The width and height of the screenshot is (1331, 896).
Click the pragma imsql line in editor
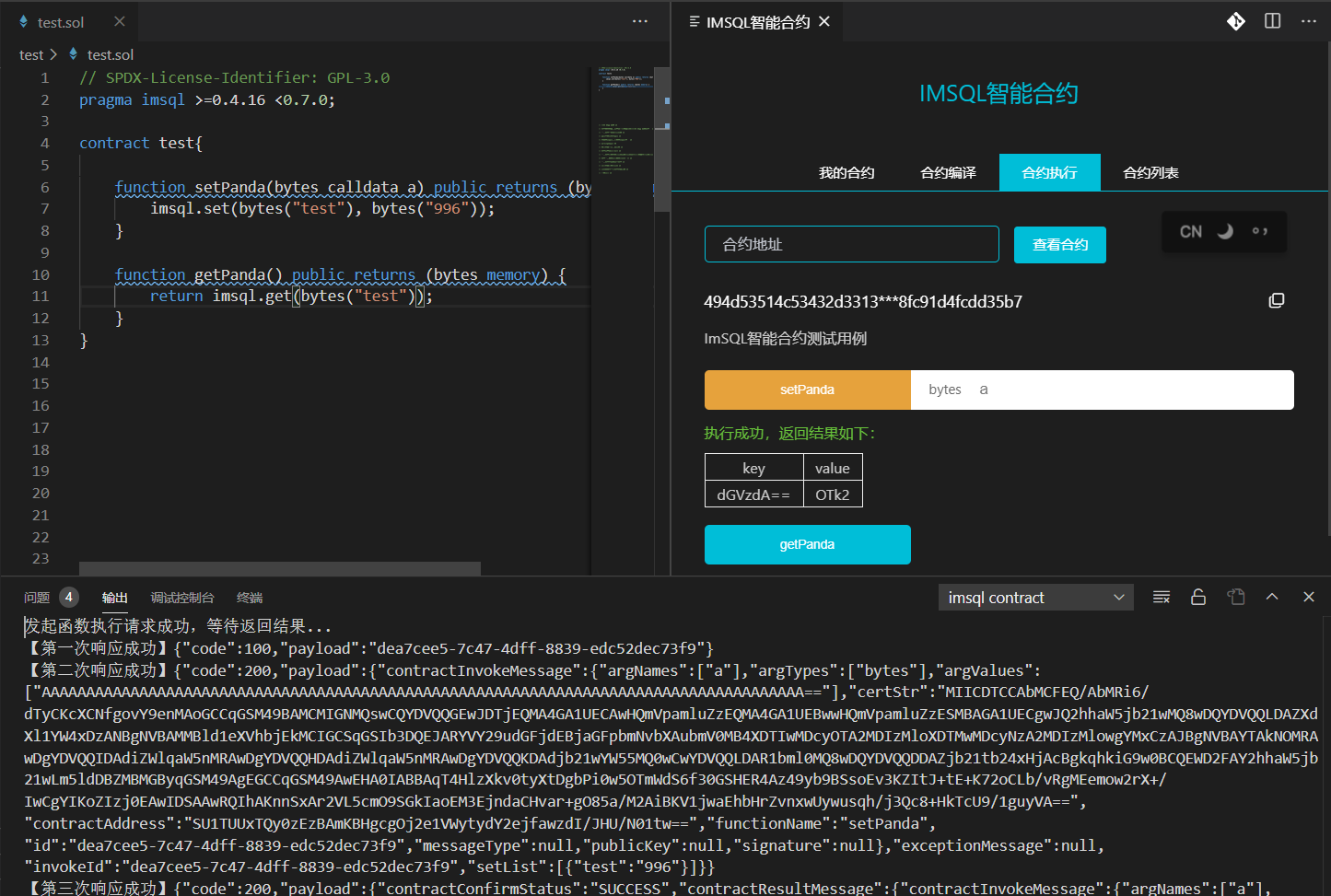coord(207,99)
